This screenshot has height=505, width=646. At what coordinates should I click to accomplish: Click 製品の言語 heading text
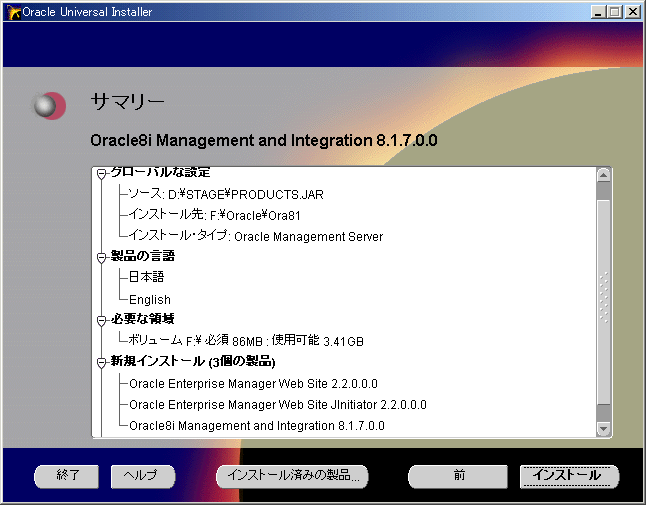tap(143, 256)
